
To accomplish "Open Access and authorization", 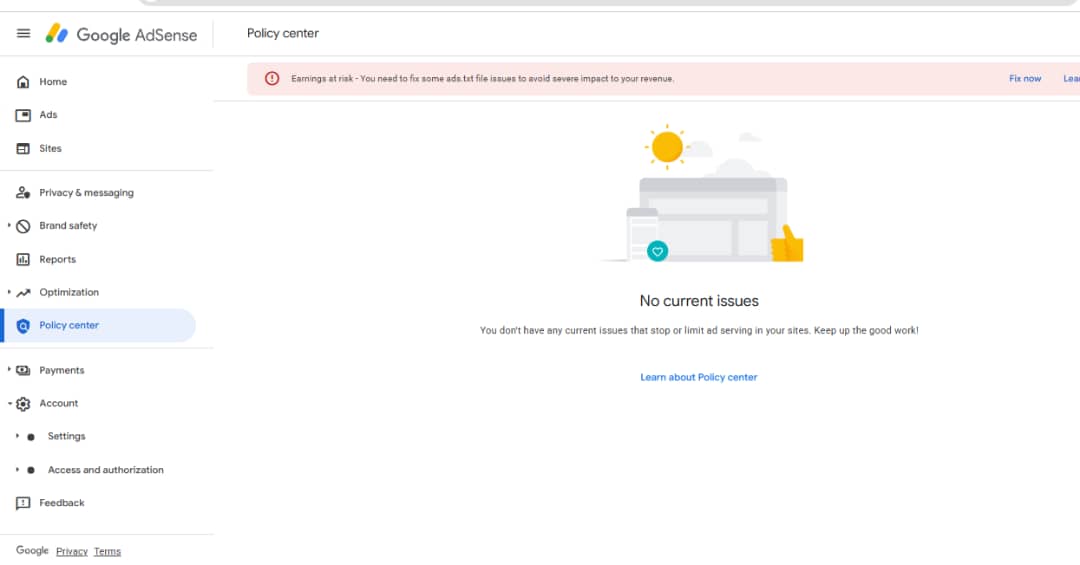I will click(105, 470).
